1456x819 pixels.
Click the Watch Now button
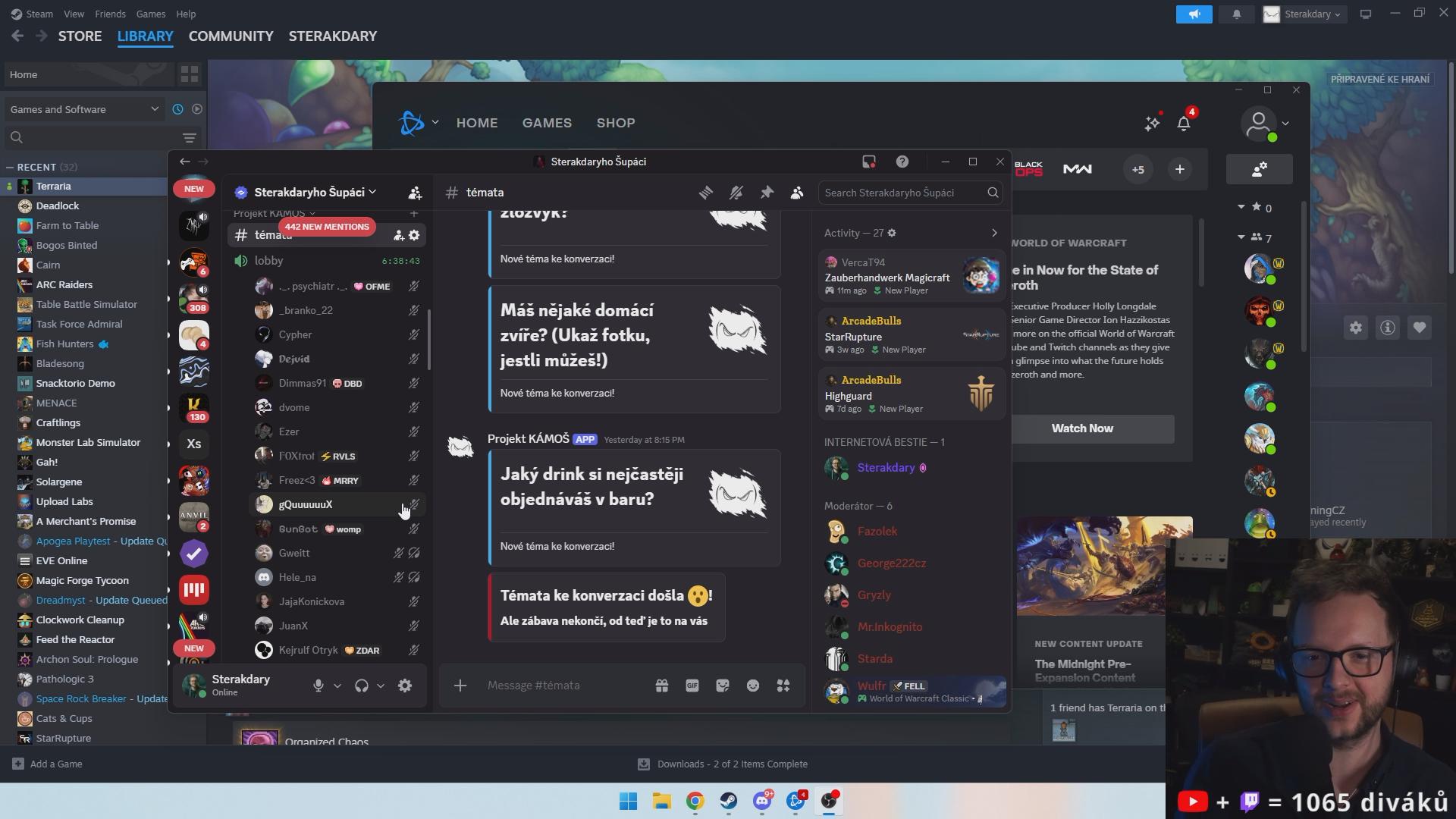coord(1082,428)
